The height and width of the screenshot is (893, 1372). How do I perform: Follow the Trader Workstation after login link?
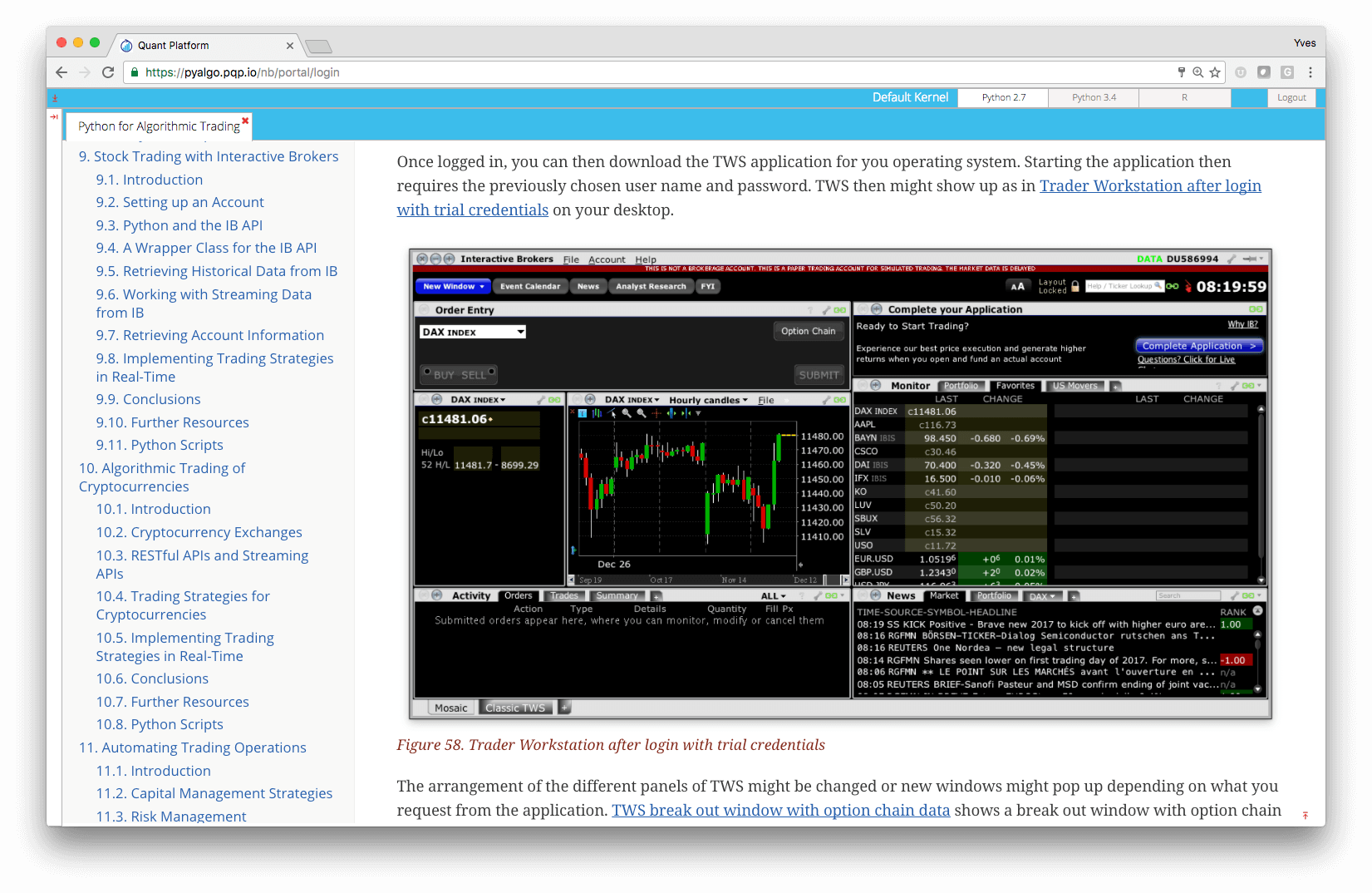[x=1150, y=185]
